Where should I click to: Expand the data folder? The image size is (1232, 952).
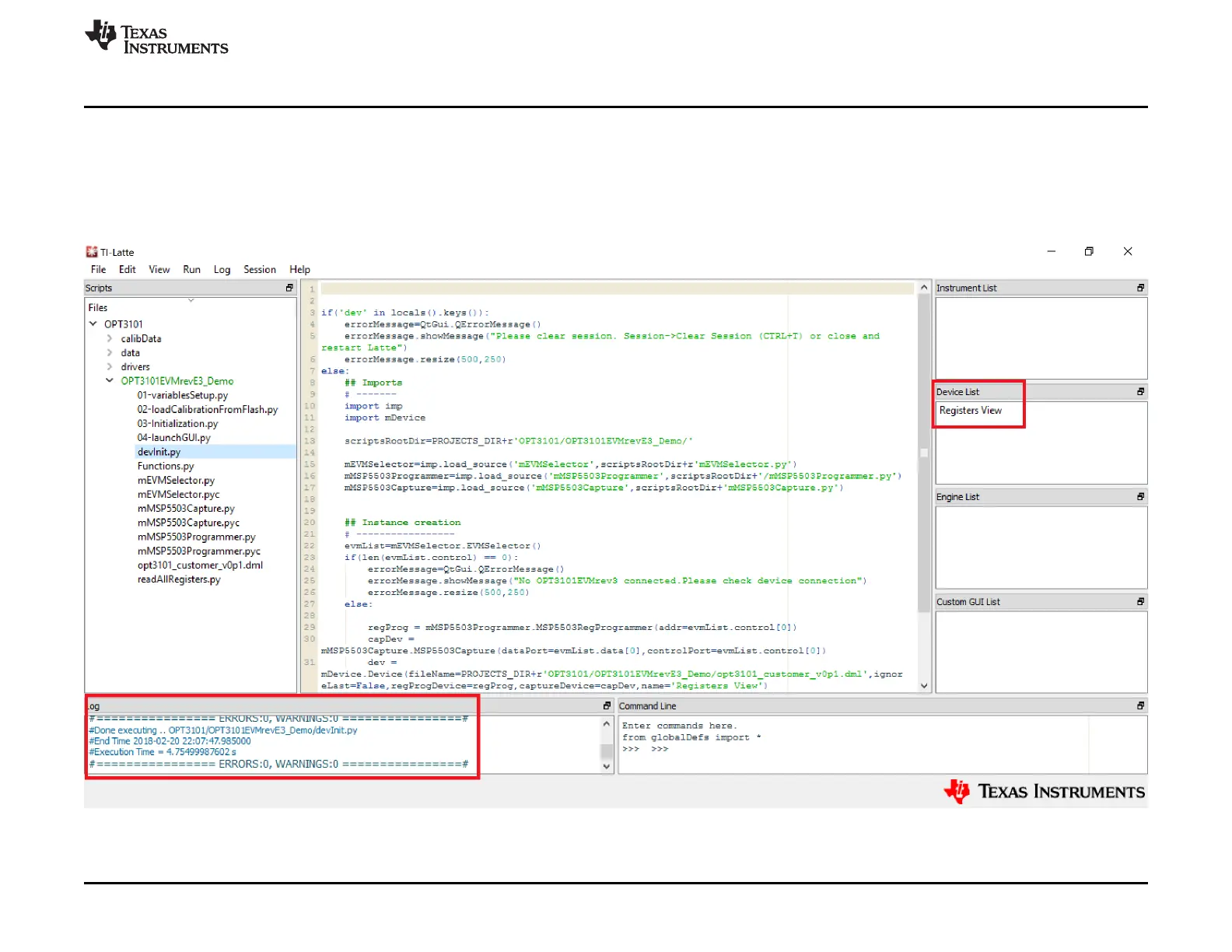pyautogui.click(x=110, y=352)
